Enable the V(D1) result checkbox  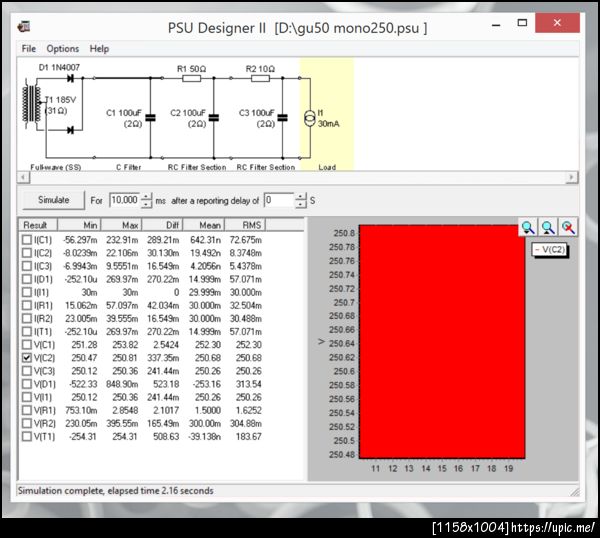point(26,384)
